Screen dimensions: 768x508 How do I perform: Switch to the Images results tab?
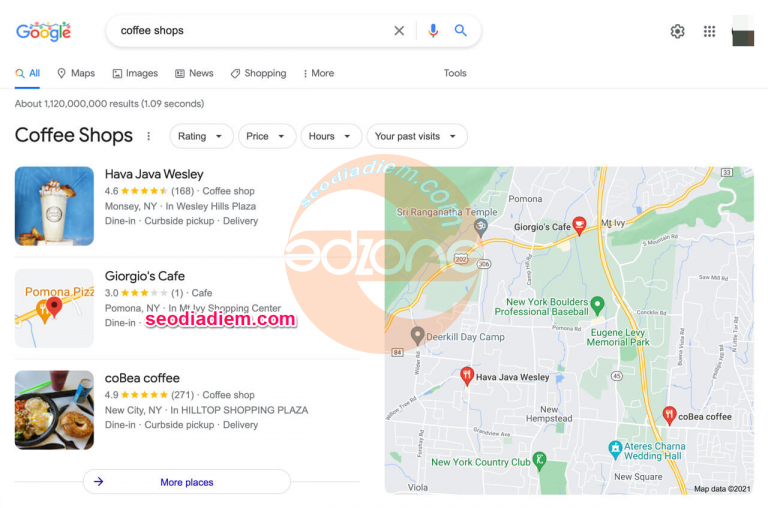pyautogui.click(x=135, y=73)
